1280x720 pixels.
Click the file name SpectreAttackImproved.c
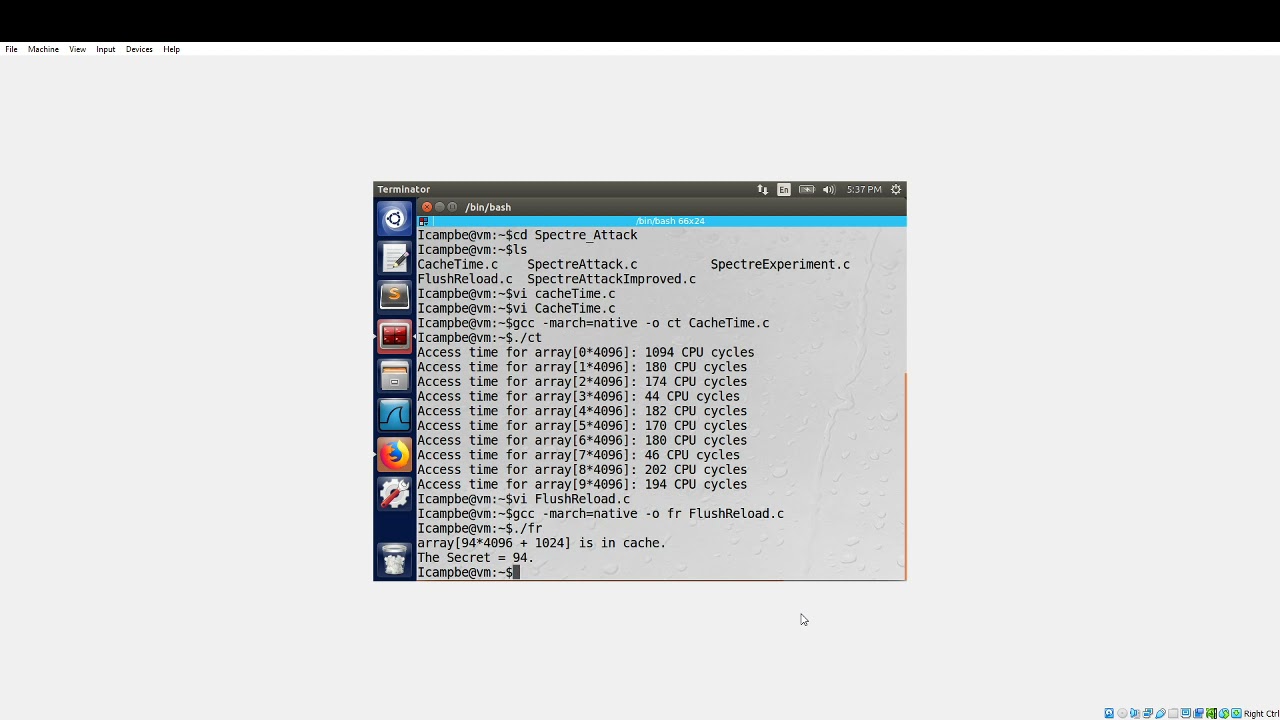pos(611,279)
